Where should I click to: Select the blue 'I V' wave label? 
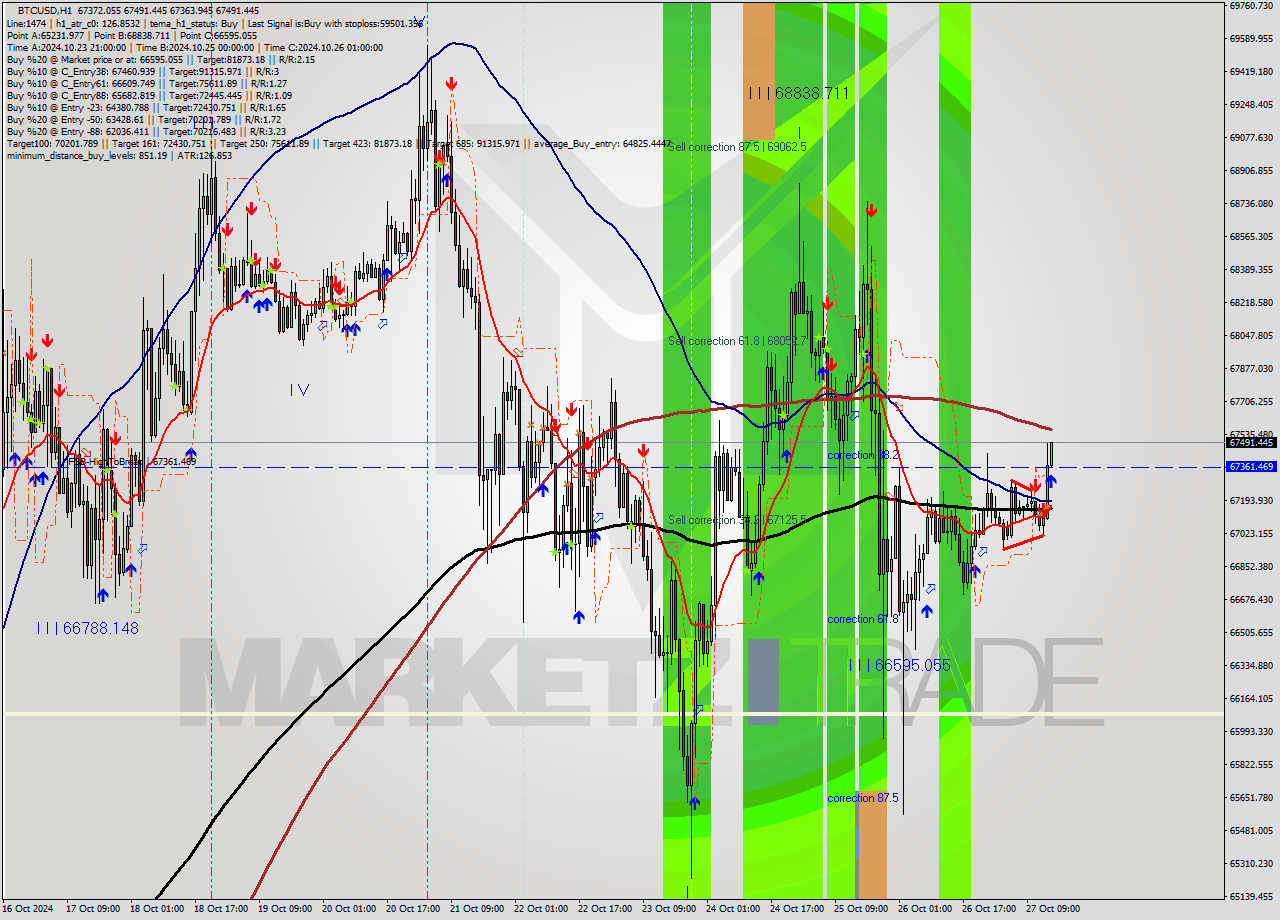point(299,390)
